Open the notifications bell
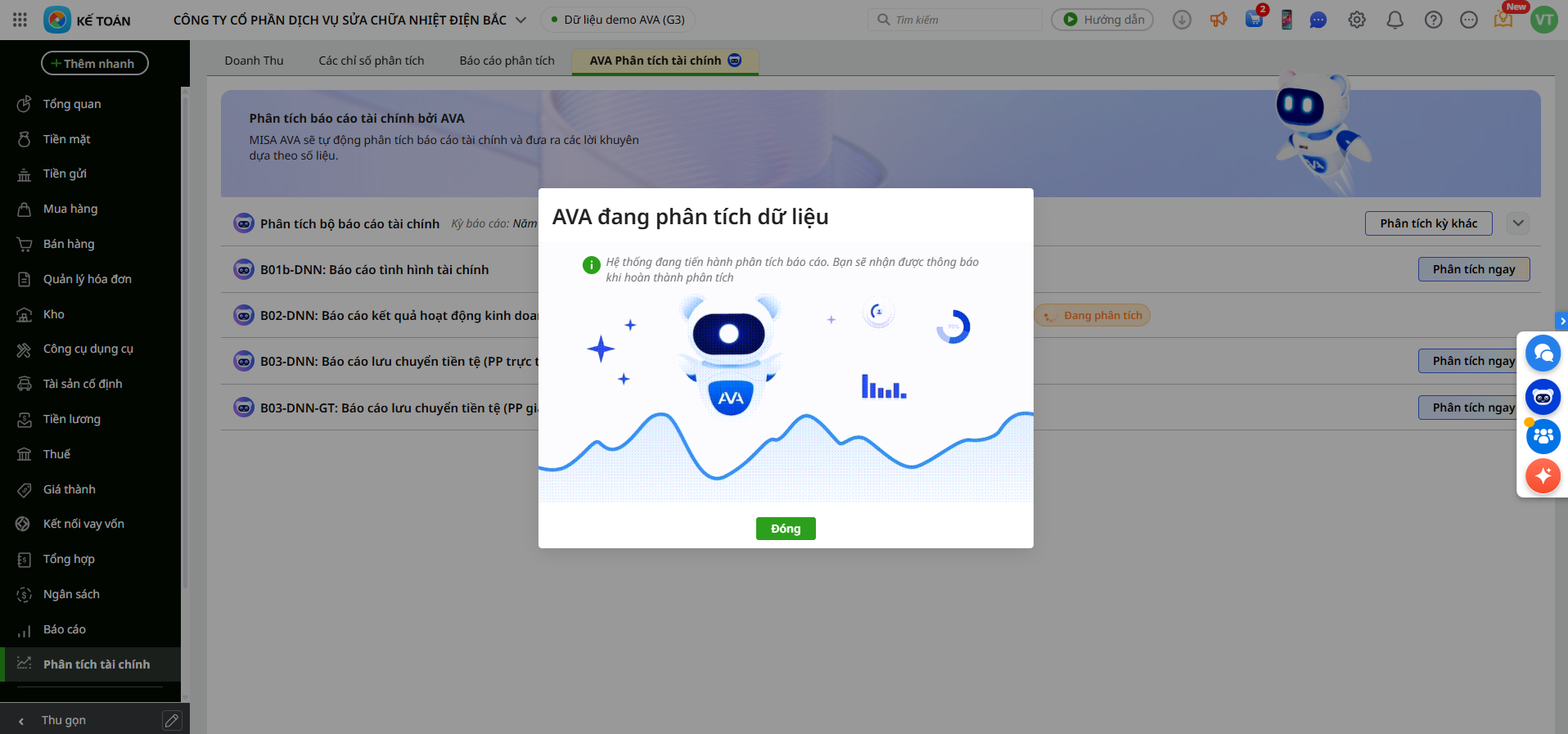The image size is (1568, 734). pyautogui.click(x=1395, y=20)
